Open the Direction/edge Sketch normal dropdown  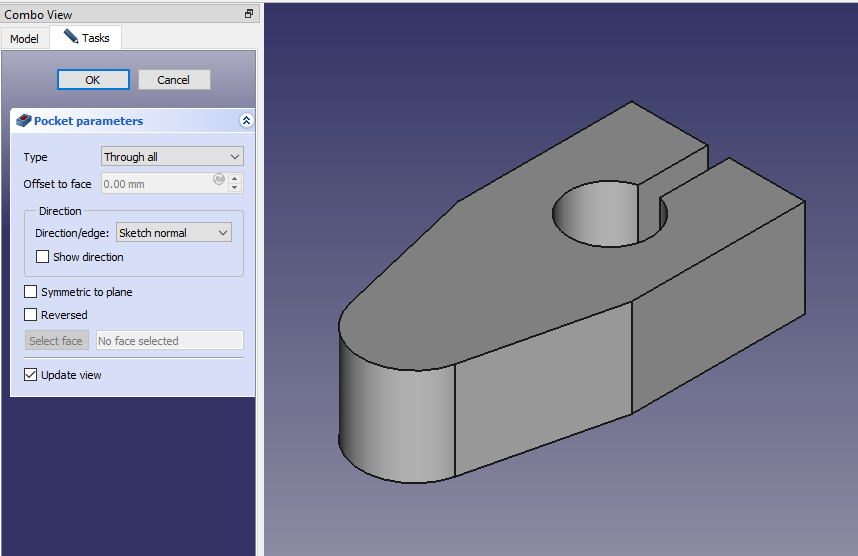[x=174, y=233]
